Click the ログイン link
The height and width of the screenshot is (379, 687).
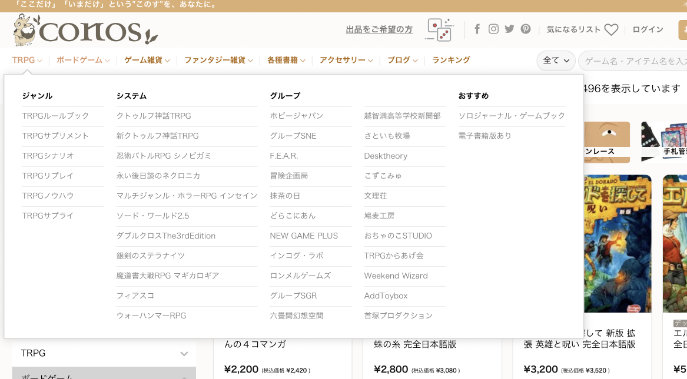648,29
